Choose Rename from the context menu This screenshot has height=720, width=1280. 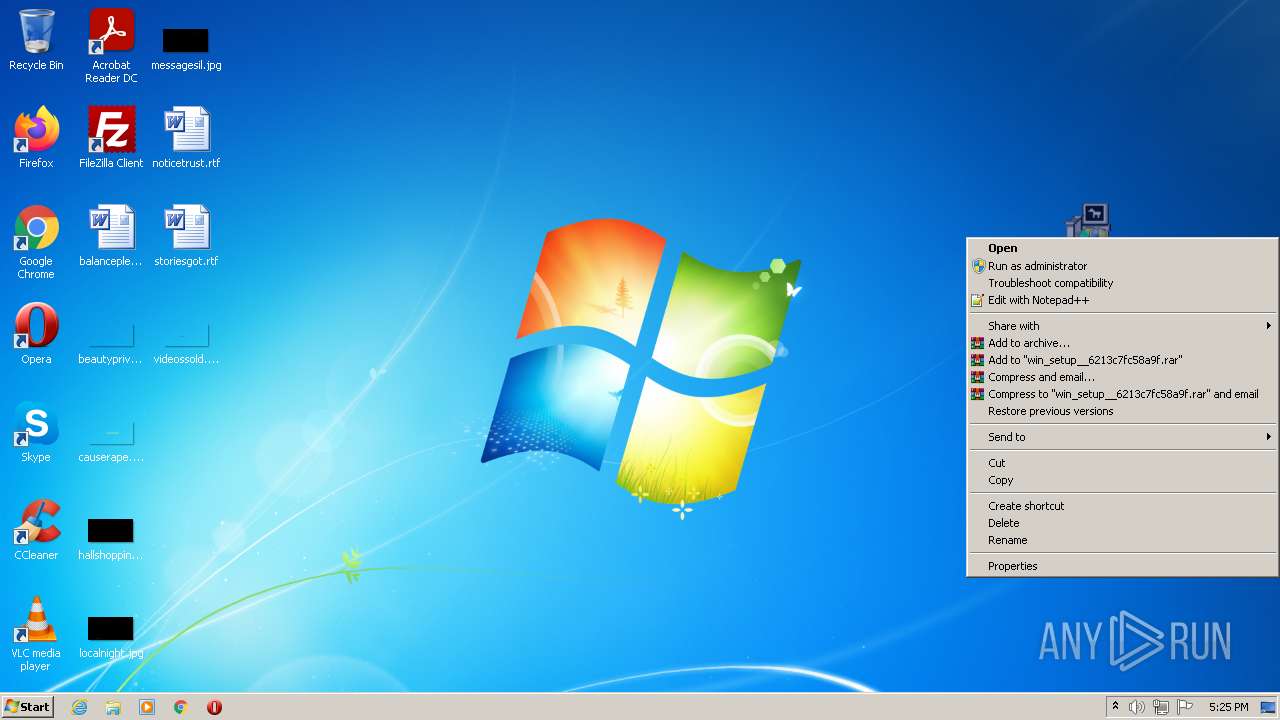pyautogui.click(x=1122, y=540)
